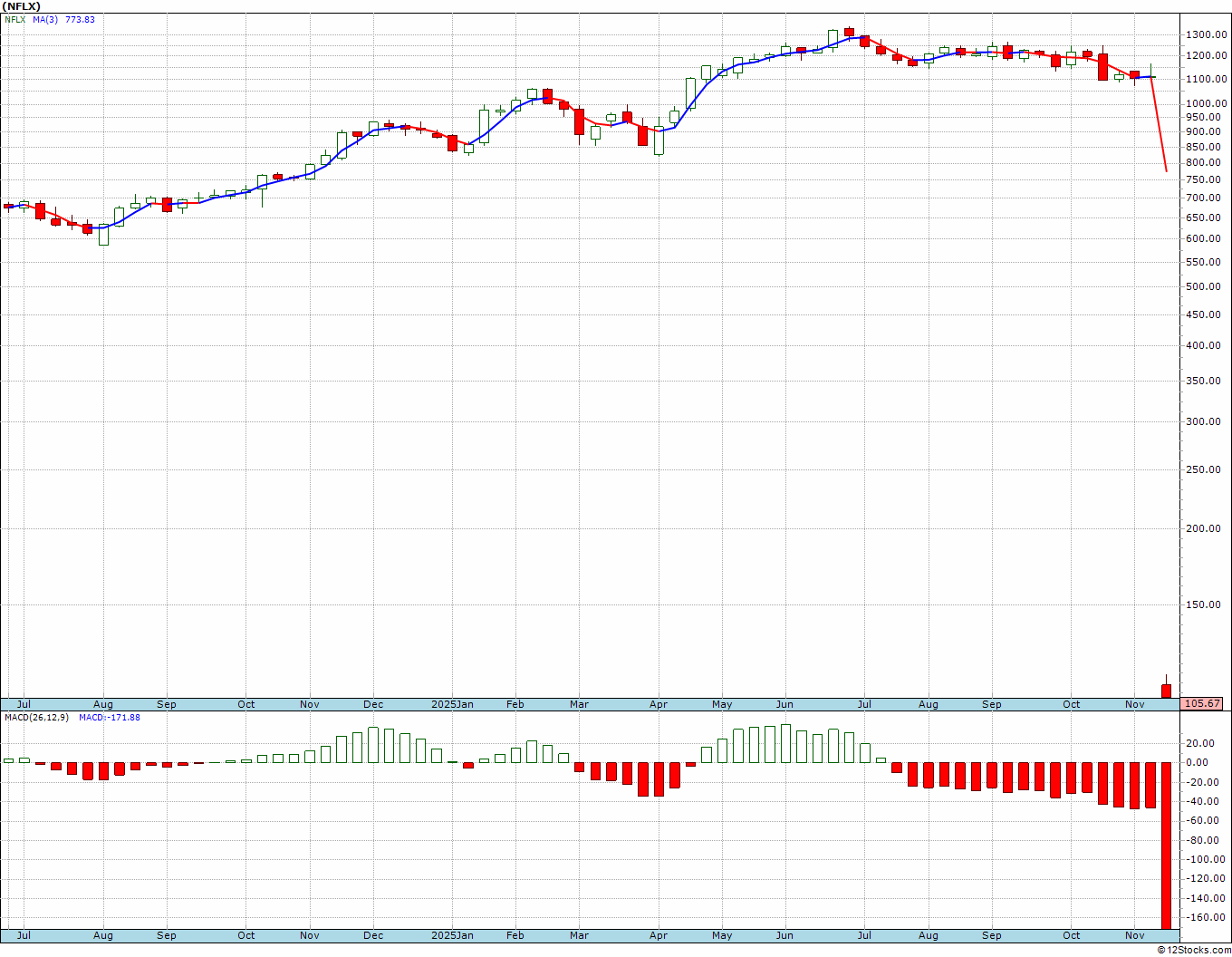Click the 700.00 price axis label
The height and width of the screenshot is (957, 1232).
(x=1203, y=198)
